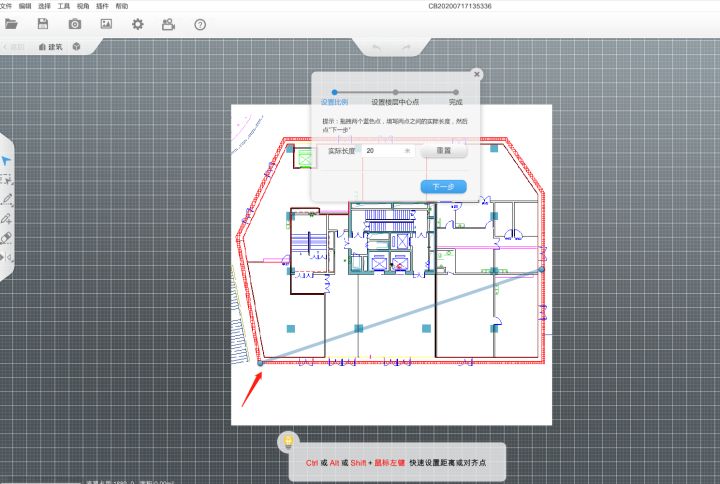This screenshot has width=720, height=484.
Task: Close the scale setup dialog
Action: click(477, 74)
